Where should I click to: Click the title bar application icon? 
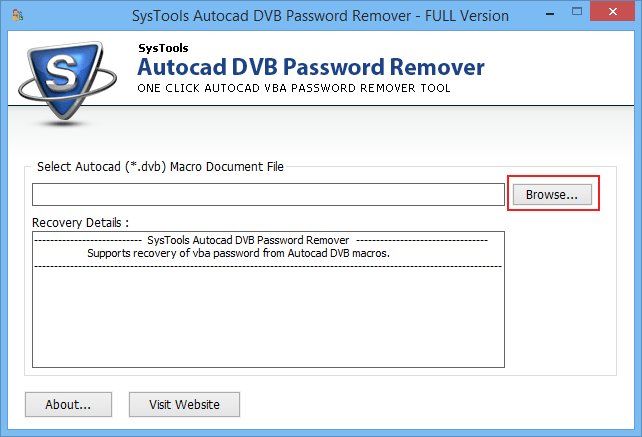point(13,16)
